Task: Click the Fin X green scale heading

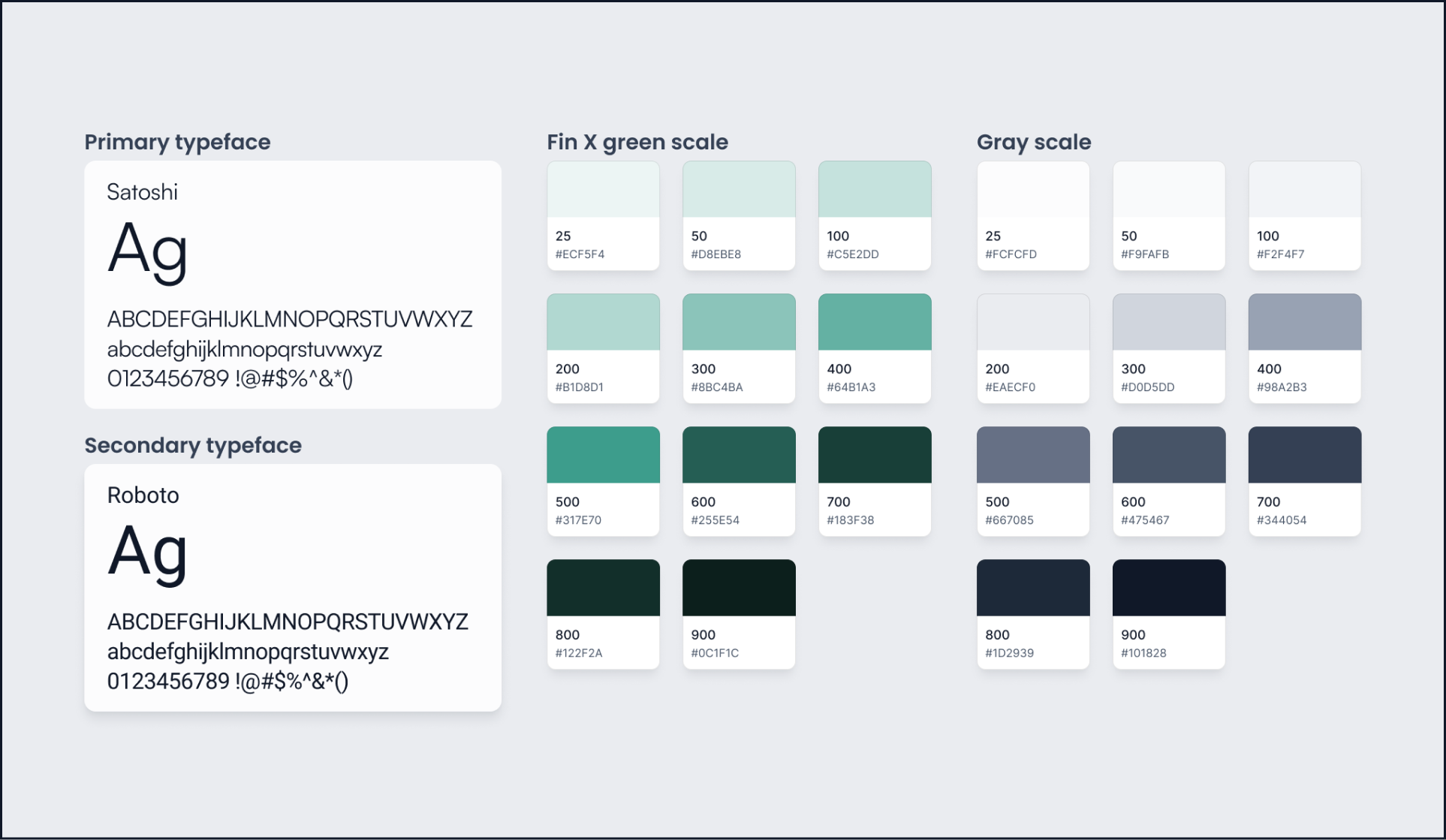Action: point(637,142)
